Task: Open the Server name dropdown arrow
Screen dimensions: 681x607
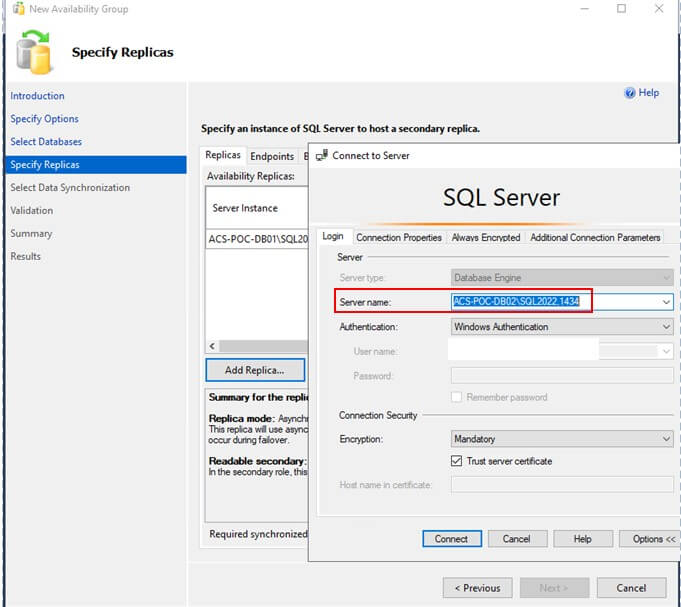Action: 666,302
